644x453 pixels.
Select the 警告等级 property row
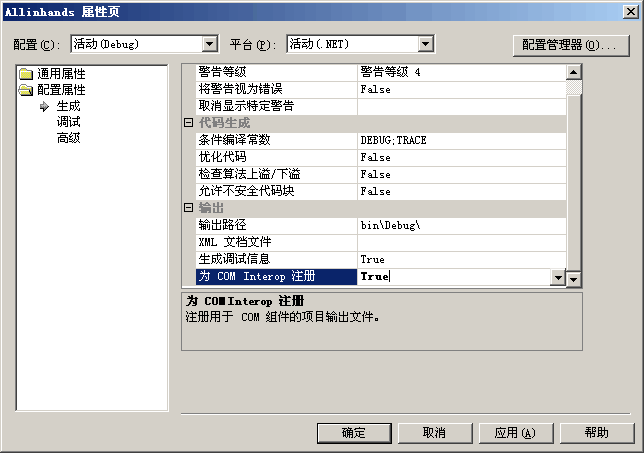click(x=276, y=72)
